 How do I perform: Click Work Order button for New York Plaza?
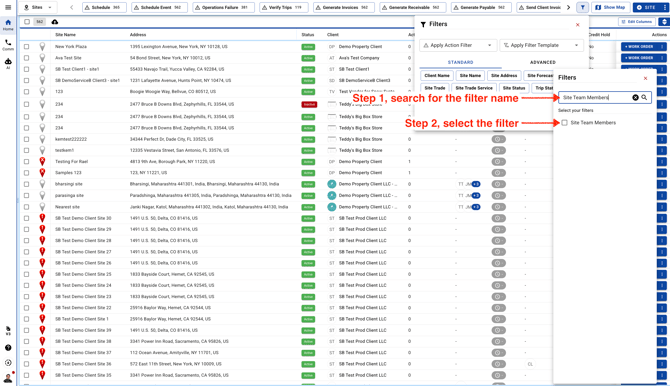coord(639,47)
